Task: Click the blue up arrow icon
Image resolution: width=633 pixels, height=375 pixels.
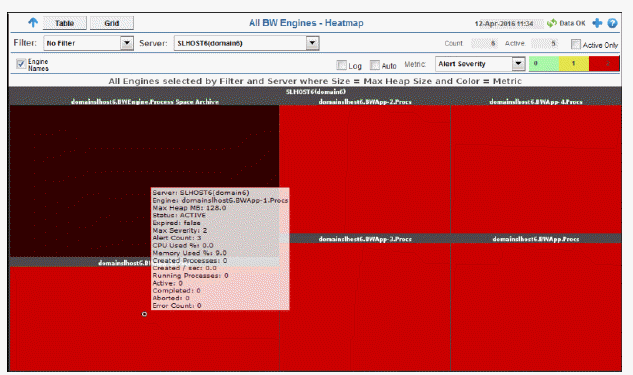Action: pyautogui.click(x=33, y=23)
